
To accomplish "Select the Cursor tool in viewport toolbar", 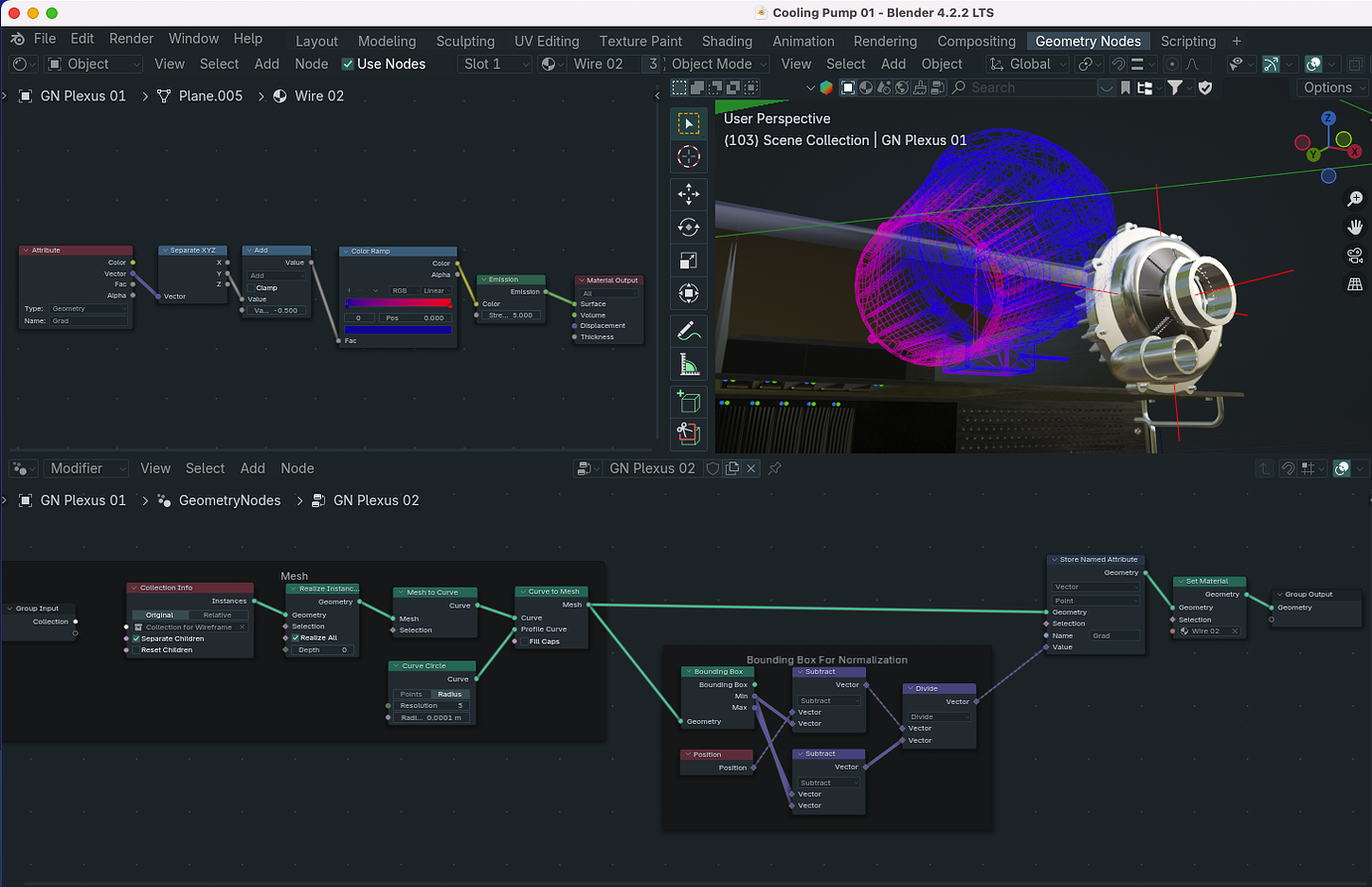I will point(688,156).
